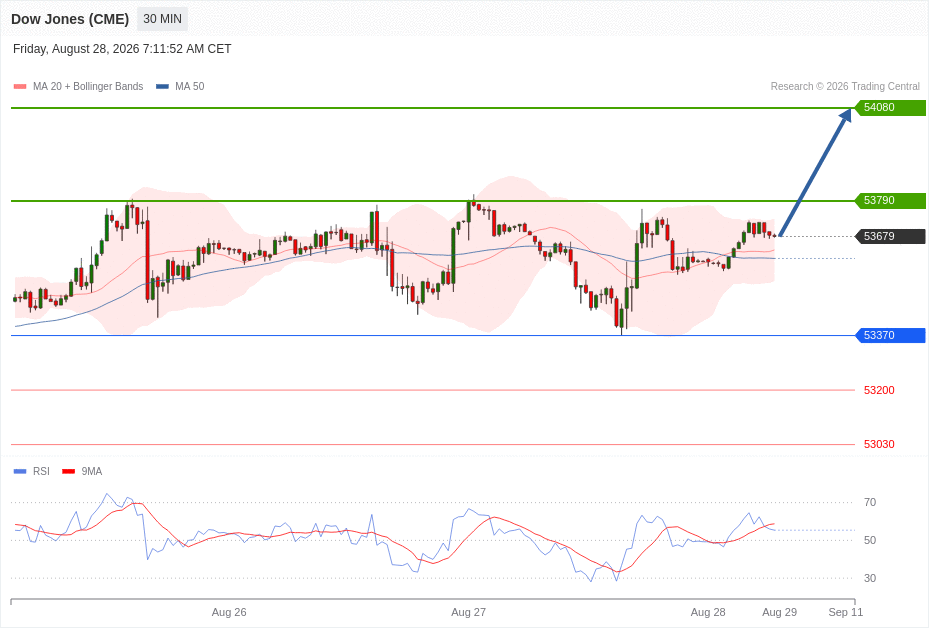Click the MA 50 legend label
This screenshot has height=629, width=929.
click(190, 86)
